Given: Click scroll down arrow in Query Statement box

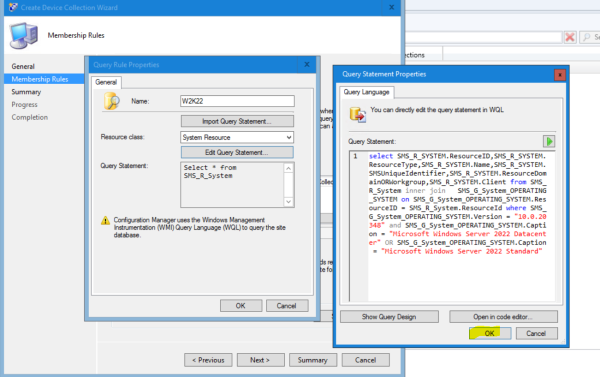Looking at the screenshot, I should pos(289,202).
